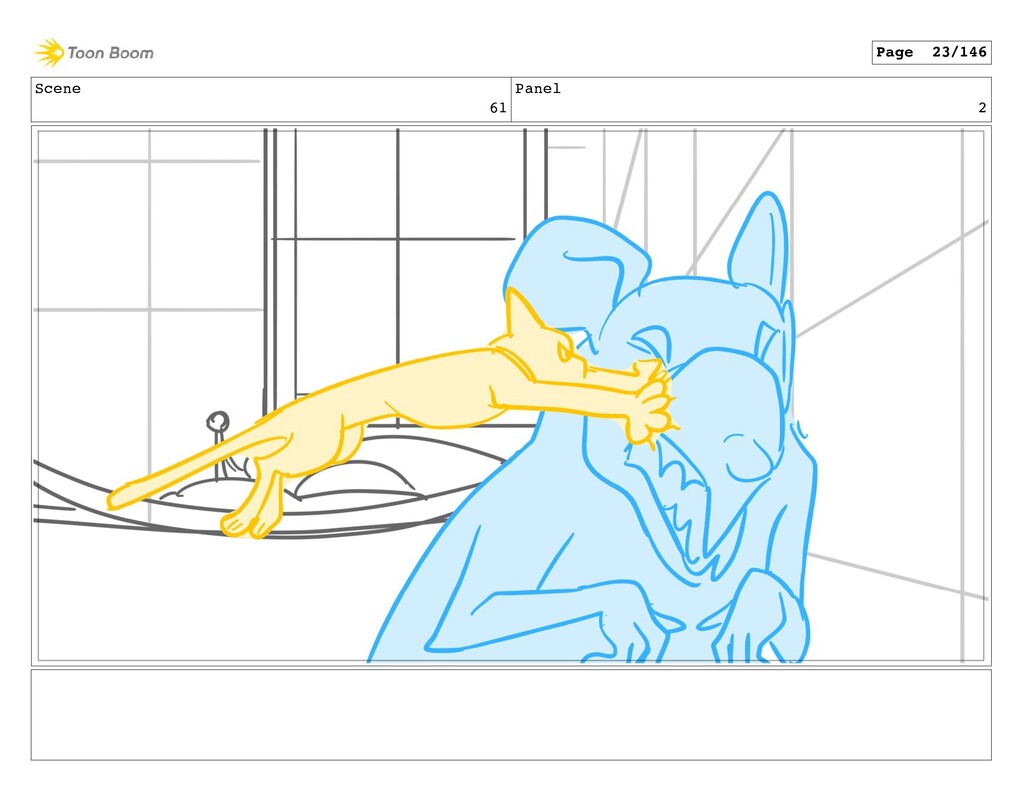Select the Panel label text
The height and width of the screenshot is (791, 1024).
(x=537, y=89)
